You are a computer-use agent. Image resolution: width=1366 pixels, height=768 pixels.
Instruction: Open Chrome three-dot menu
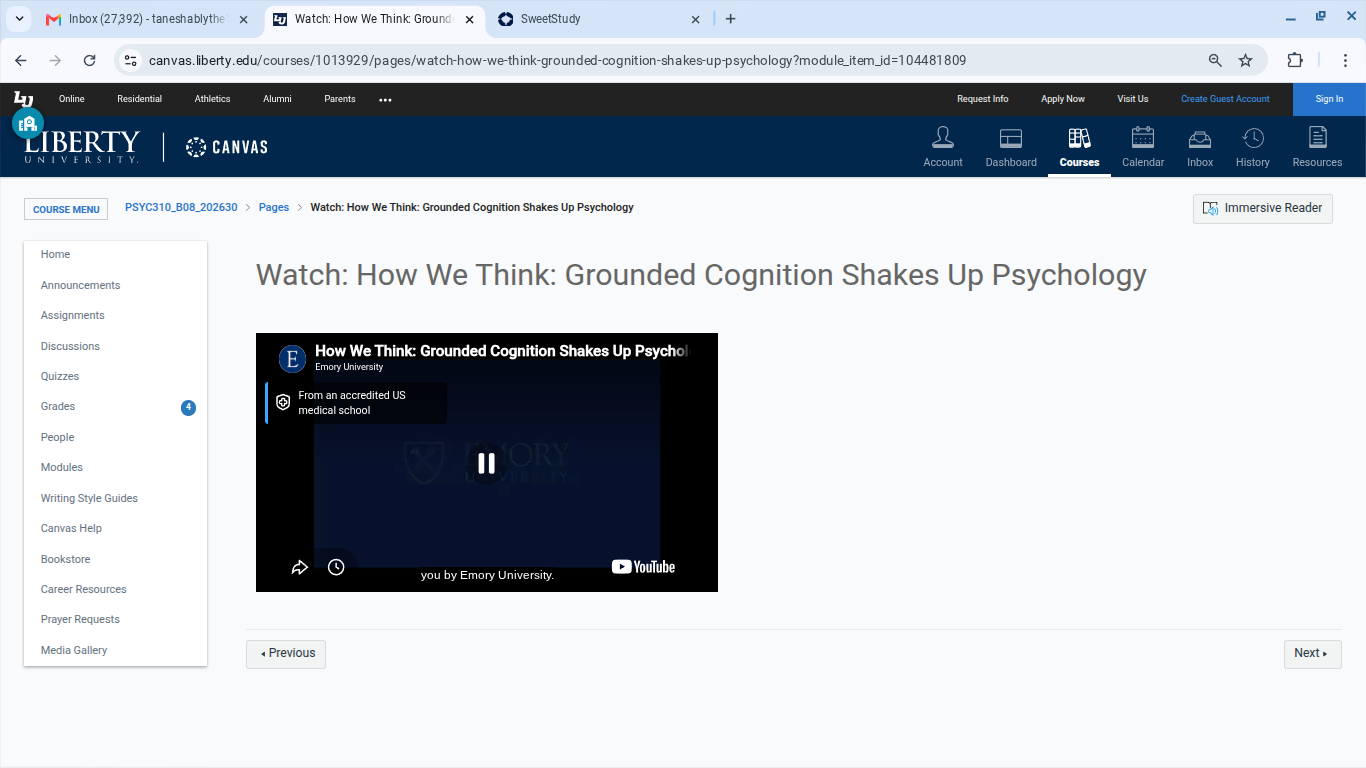click(x=1345, y=60)
